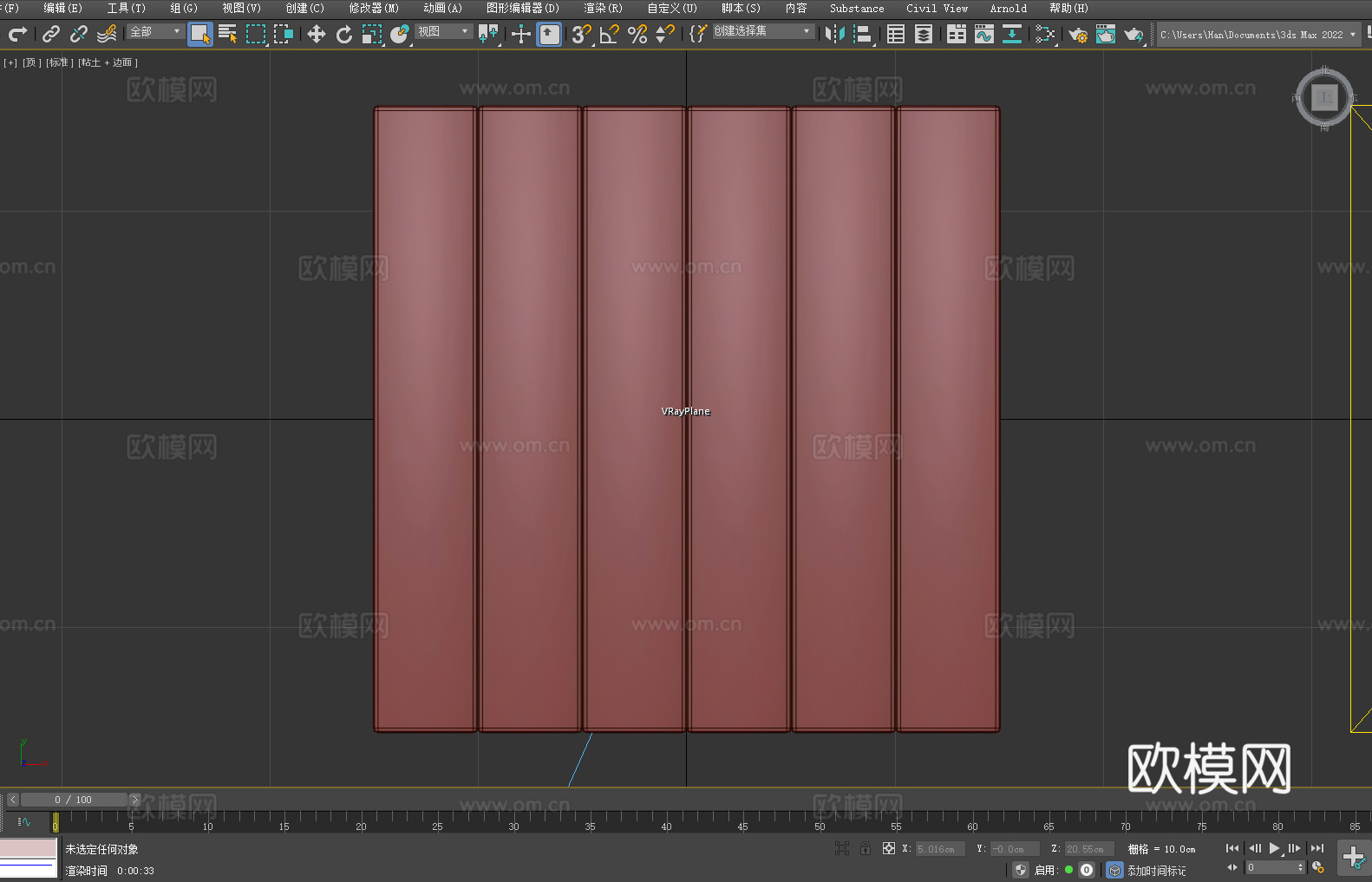Open the 工具(T) menu
1372x882 pixels.
(x=126, y=8)
